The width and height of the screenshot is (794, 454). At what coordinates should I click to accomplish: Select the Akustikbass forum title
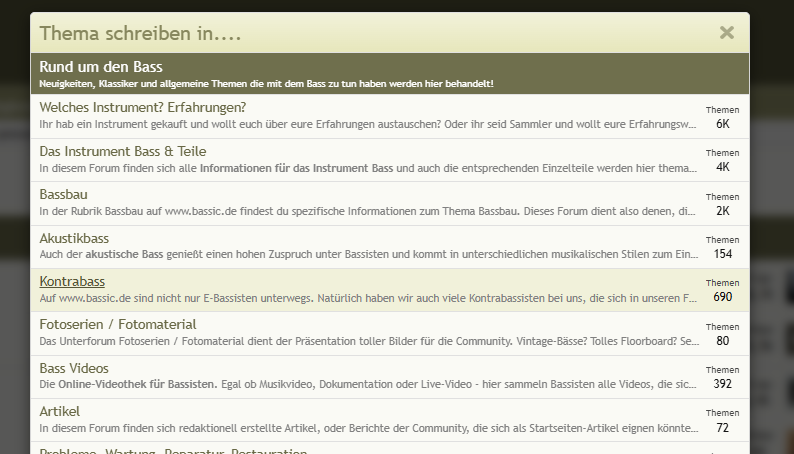(x=74, y=238)
